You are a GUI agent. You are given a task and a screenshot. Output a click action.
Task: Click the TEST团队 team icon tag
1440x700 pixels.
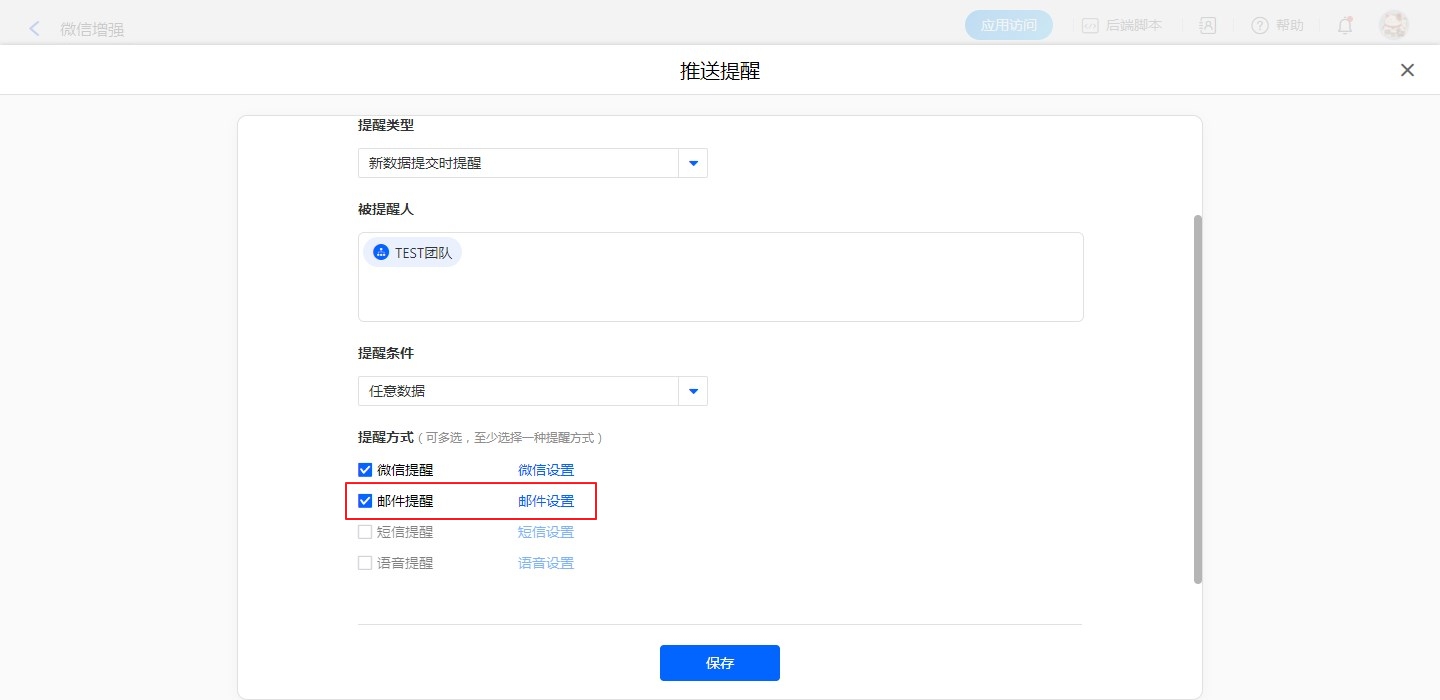(x=381, y=253)
